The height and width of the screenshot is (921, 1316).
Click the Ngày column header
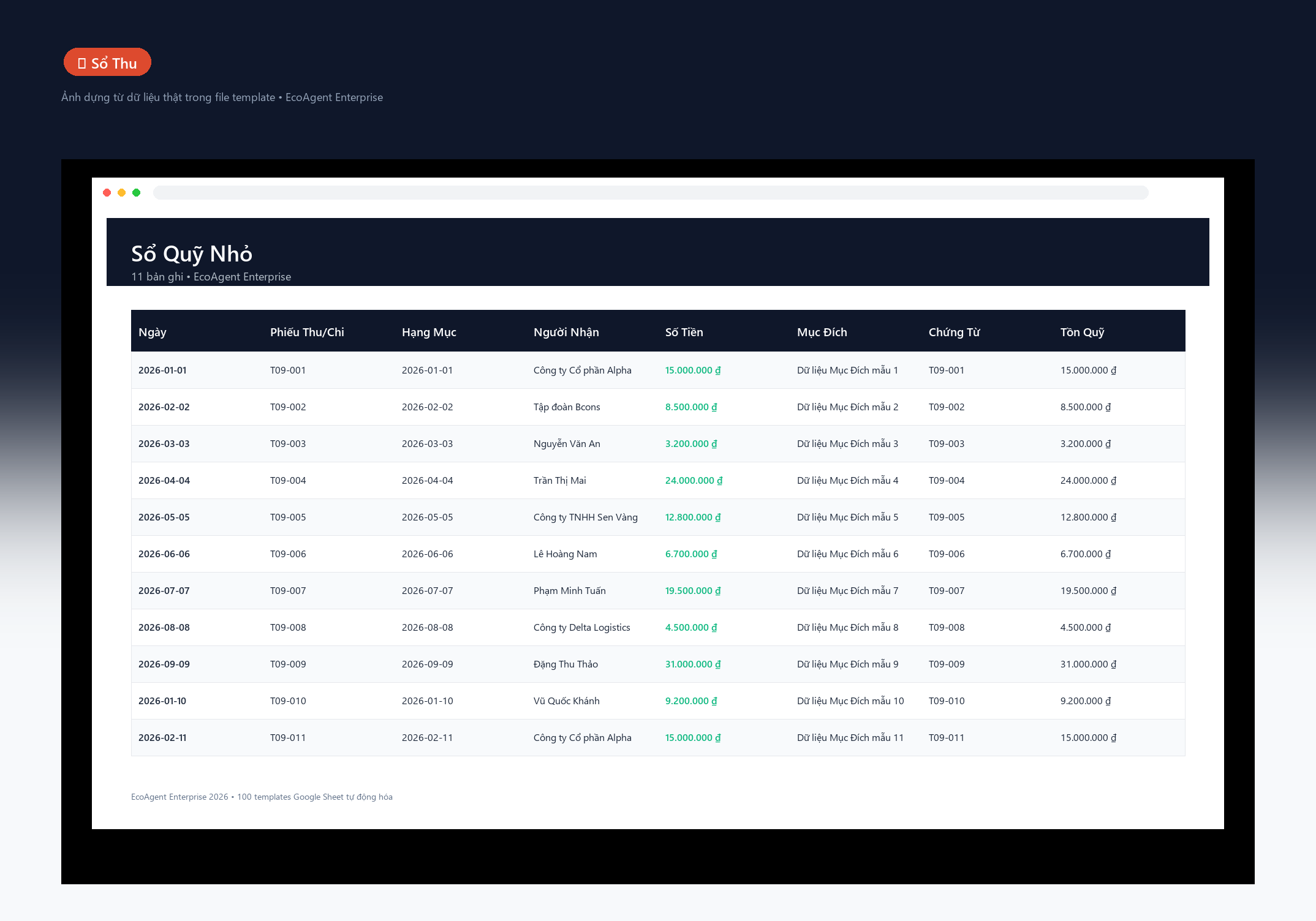coord(153,332)
